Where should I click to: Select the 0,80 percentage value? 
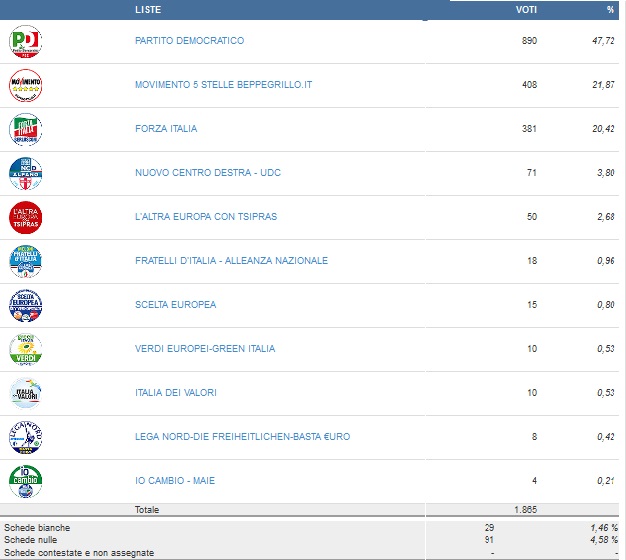coord(606,305)
